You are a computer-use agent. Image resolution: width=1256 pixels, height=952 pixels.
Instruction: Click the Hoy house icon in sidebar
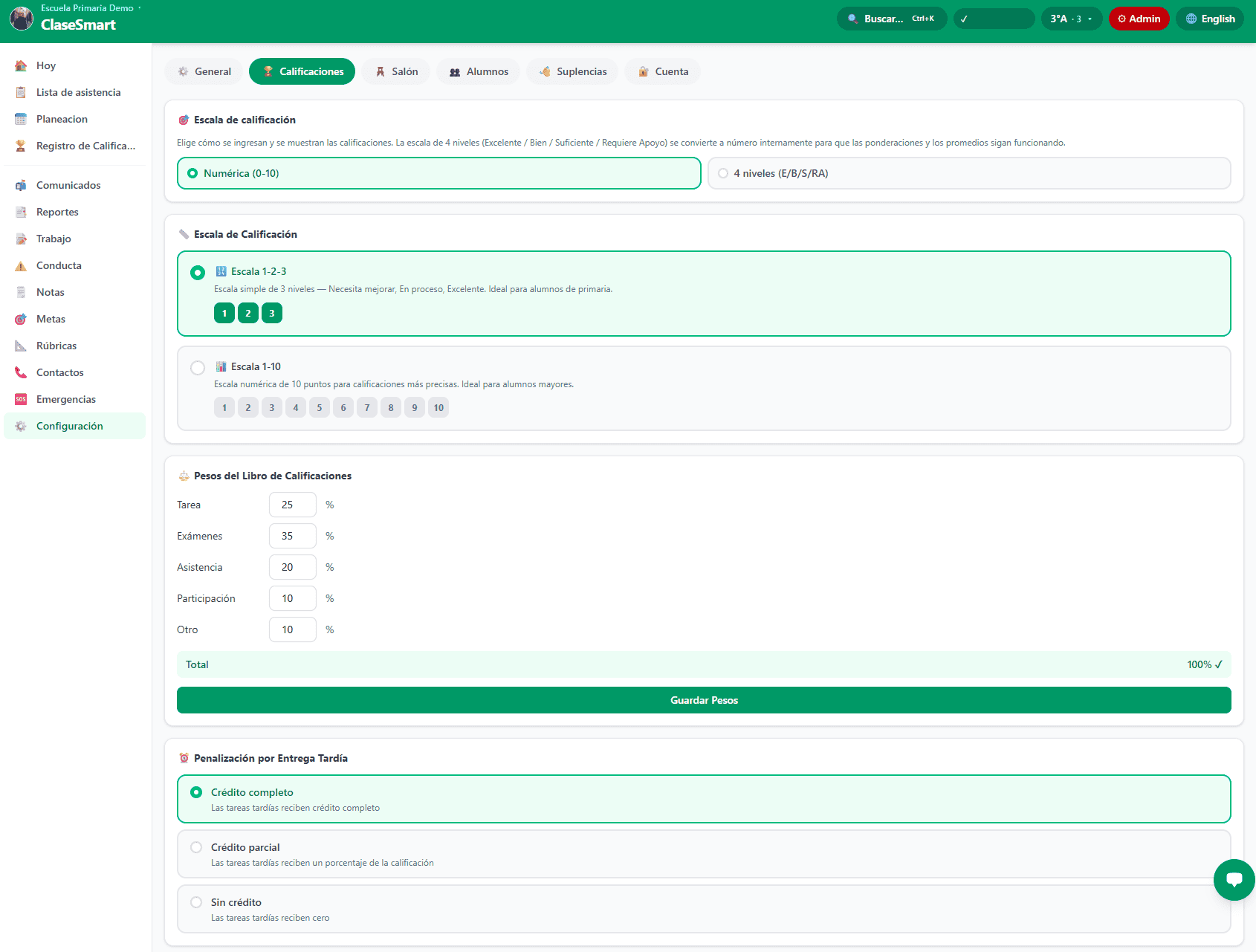pos(21,65)
